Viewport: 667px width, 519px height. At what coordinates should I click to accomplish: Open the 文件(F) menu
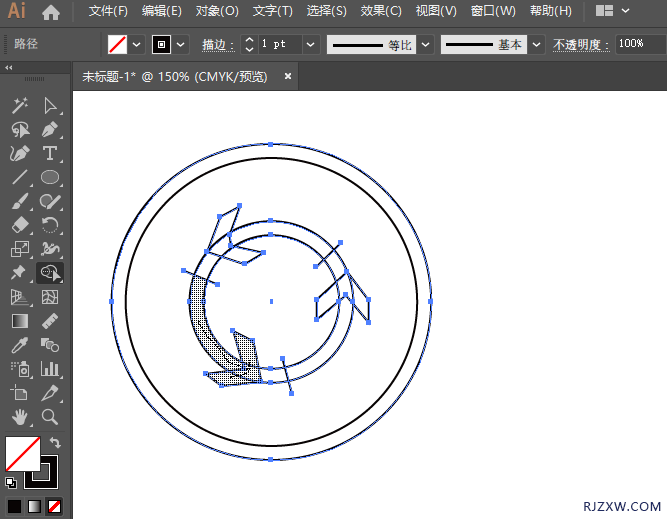pos(108,11)
